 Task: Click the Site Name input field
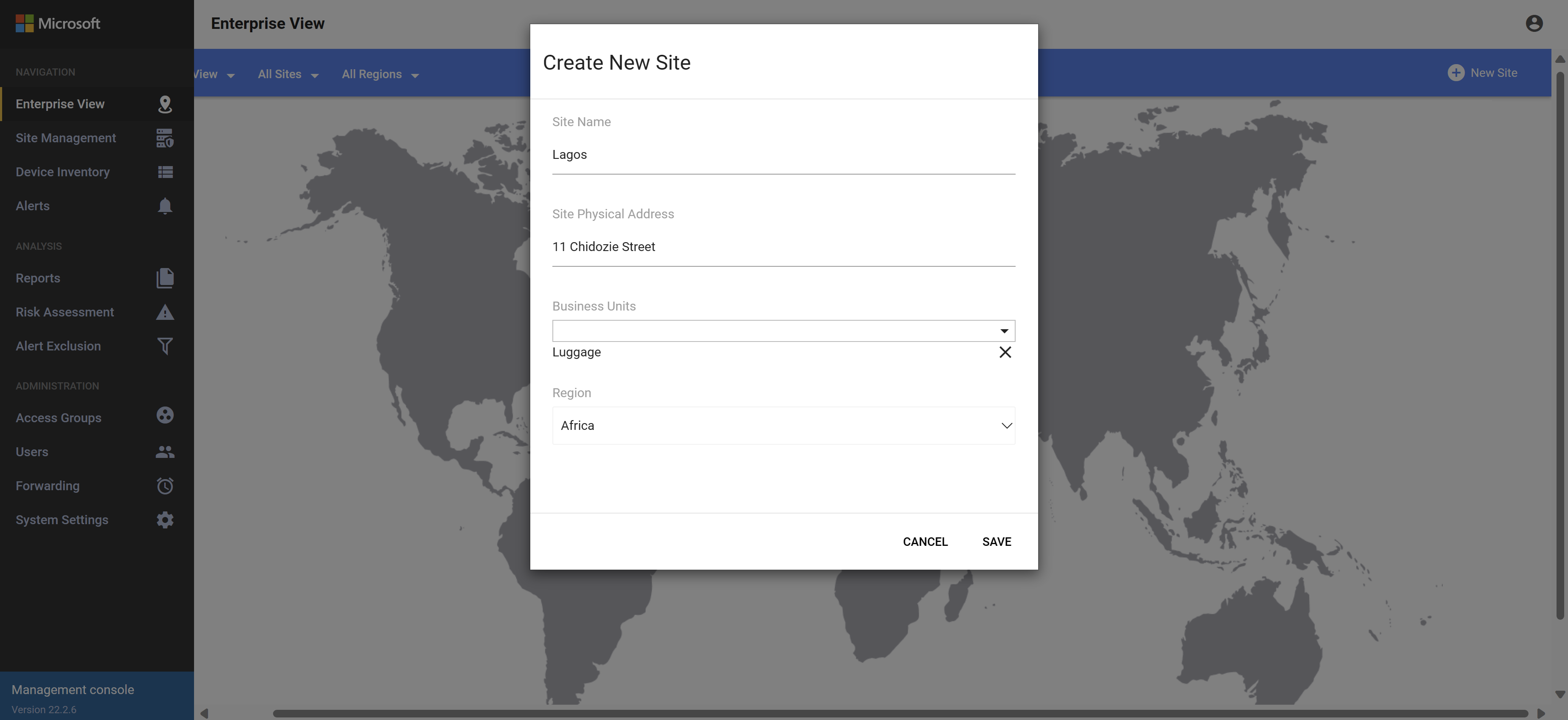pos(783,155)
